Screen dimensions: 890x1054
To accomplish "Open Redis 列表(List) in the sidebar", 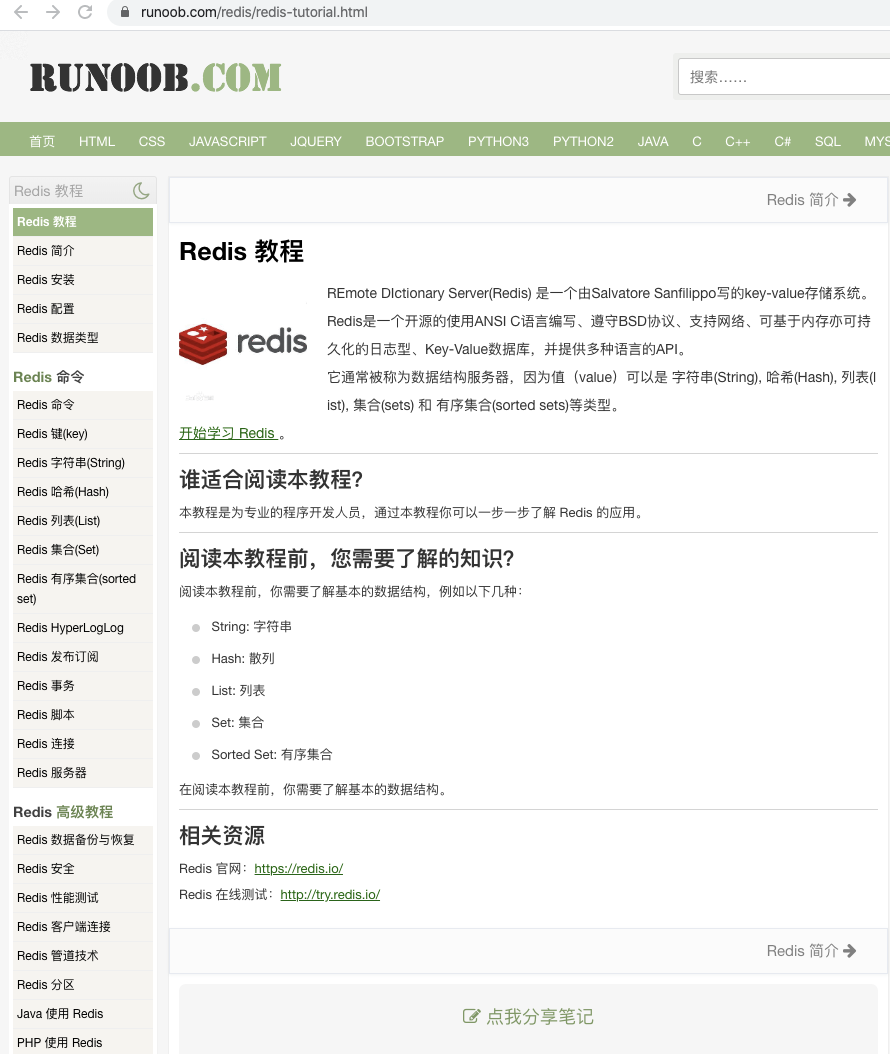I will click(x=83, y=520).
